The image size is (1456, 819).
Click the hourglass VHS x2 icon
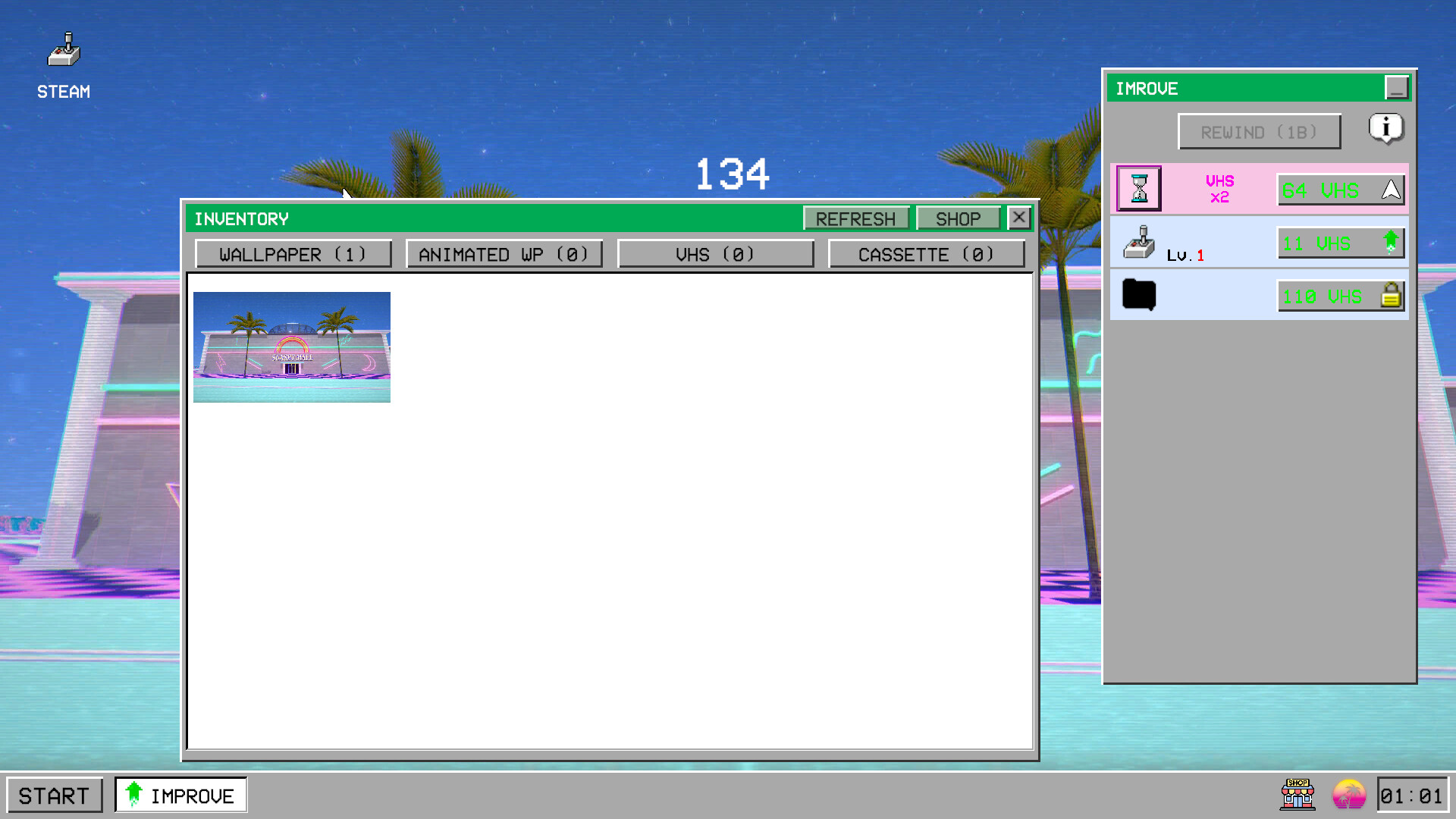tap(1138, 188)
